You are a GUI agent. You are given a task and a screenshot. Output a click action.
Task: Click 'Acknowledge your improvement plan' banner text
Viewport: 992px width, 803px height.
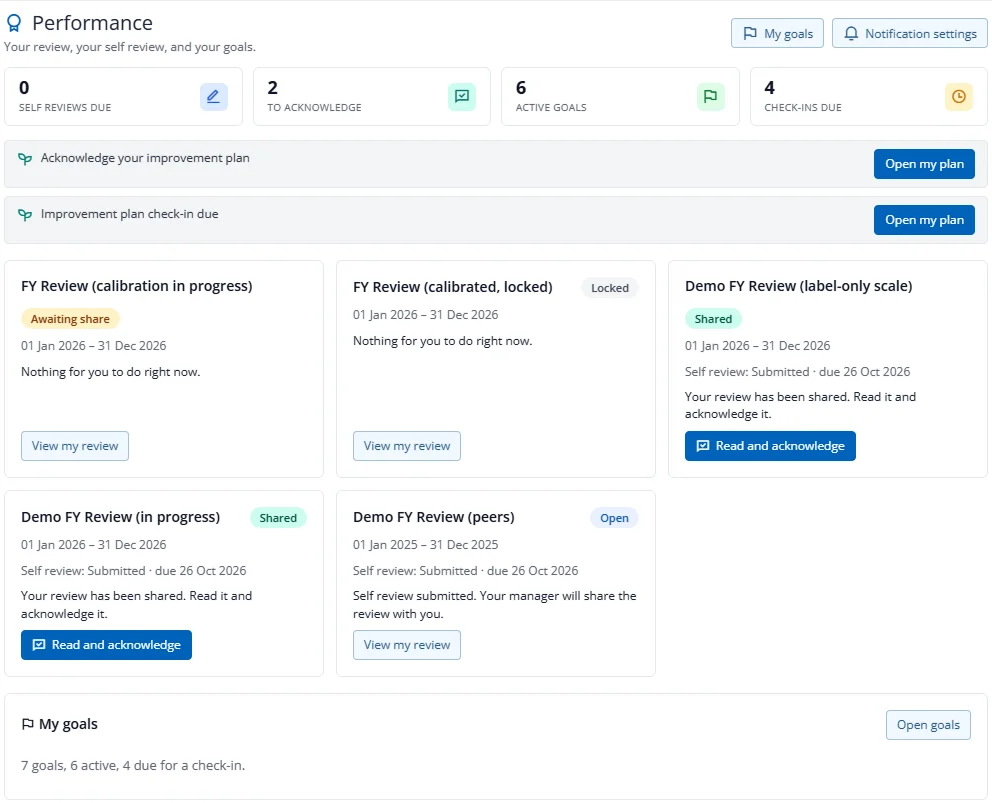pyautogui.click(x=145, y=158)
